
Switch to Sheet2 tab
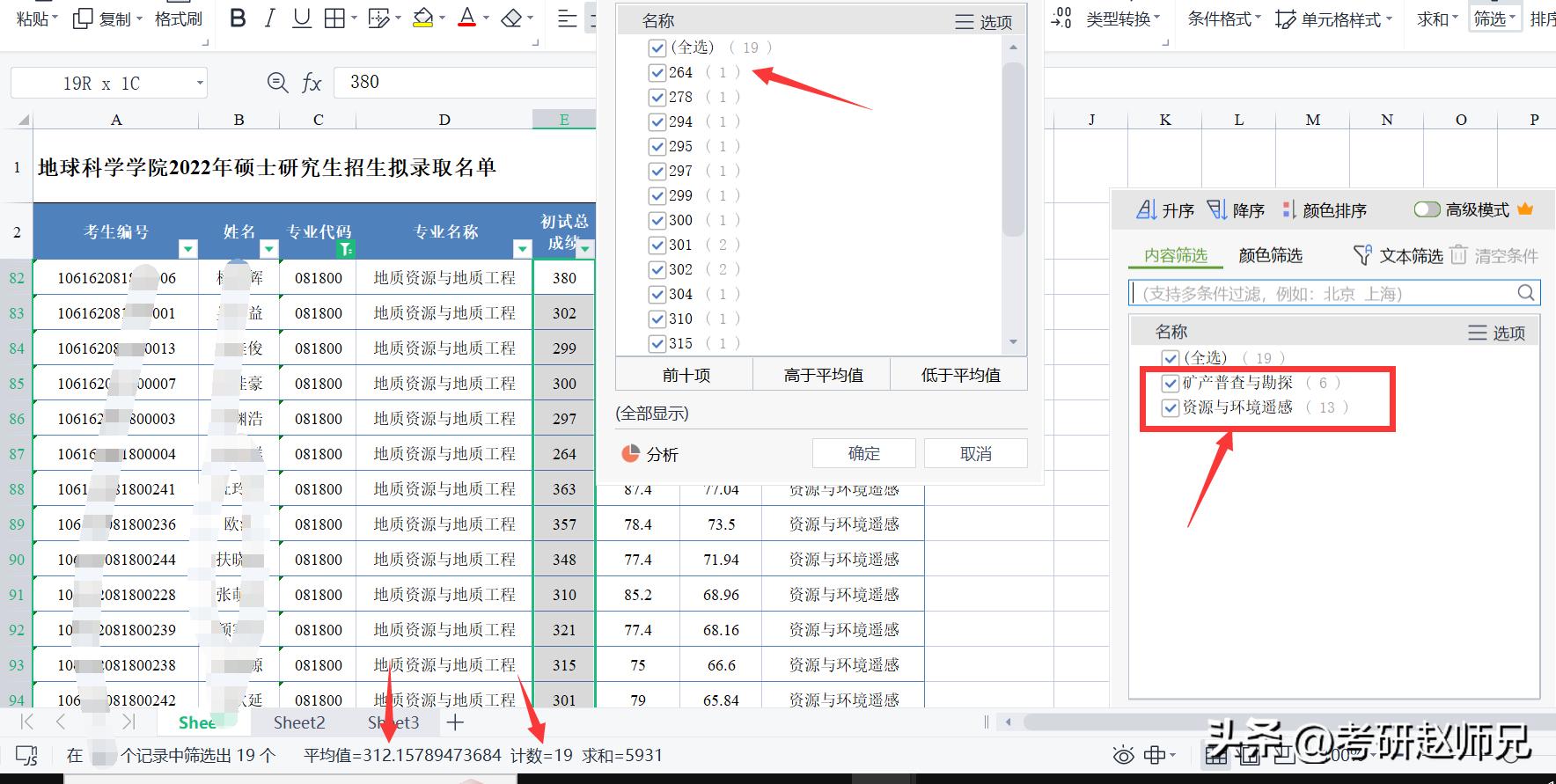pyautogui.click(x=299, y=722)
